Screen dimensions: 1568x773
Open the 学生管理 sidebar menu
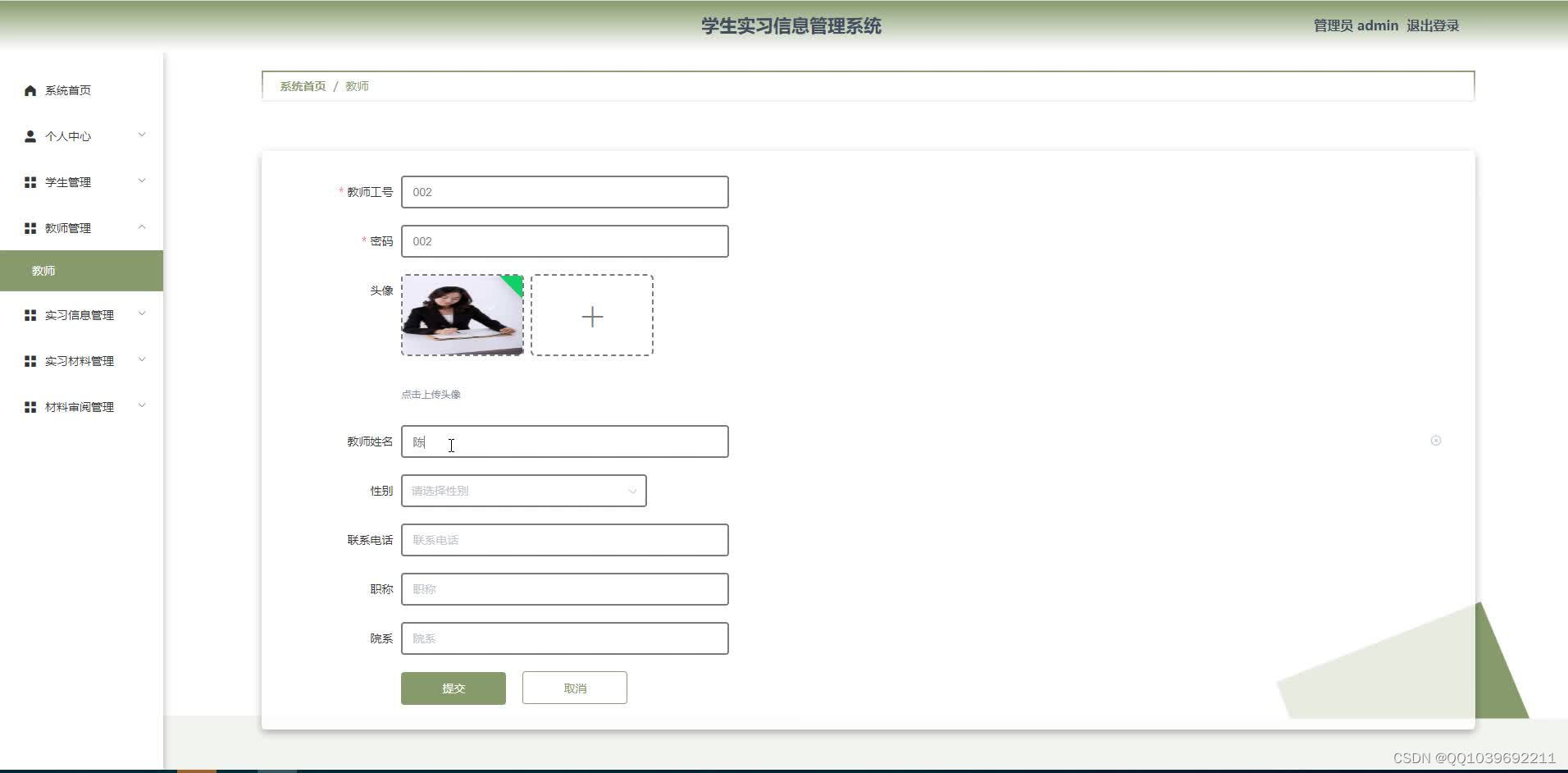[82, 182]
